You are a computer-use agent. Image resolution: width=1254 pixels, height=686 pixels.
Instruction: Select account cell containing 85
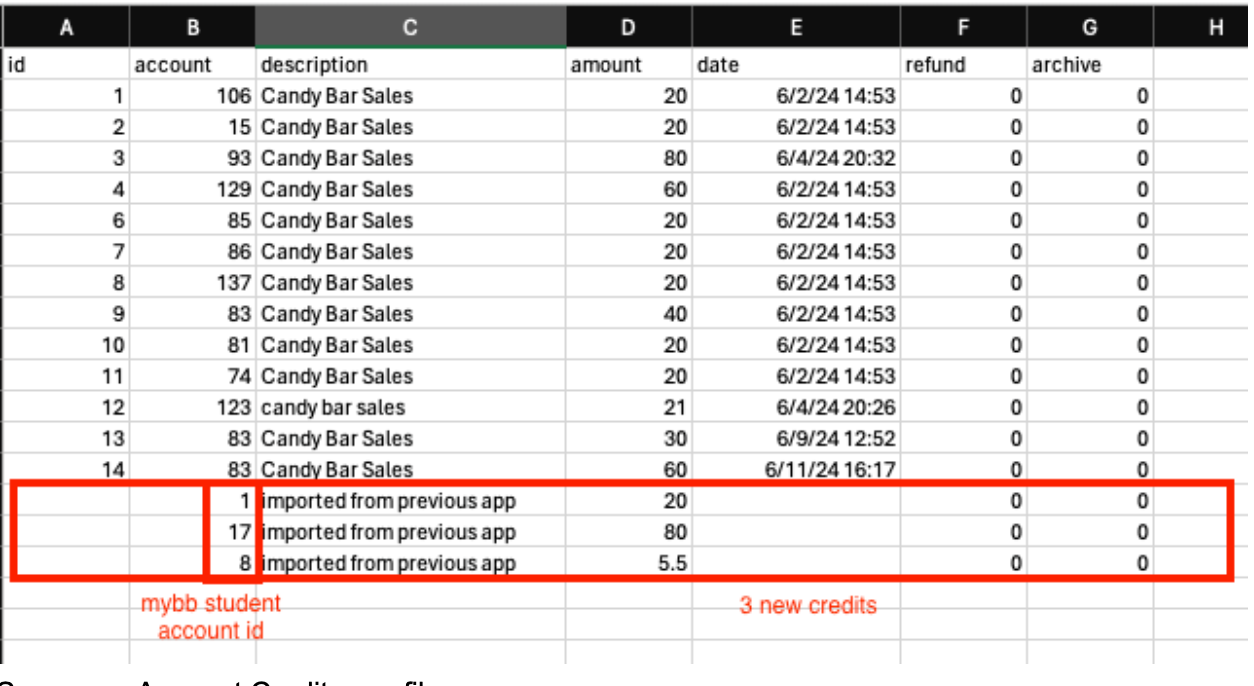tap(193, 220)
